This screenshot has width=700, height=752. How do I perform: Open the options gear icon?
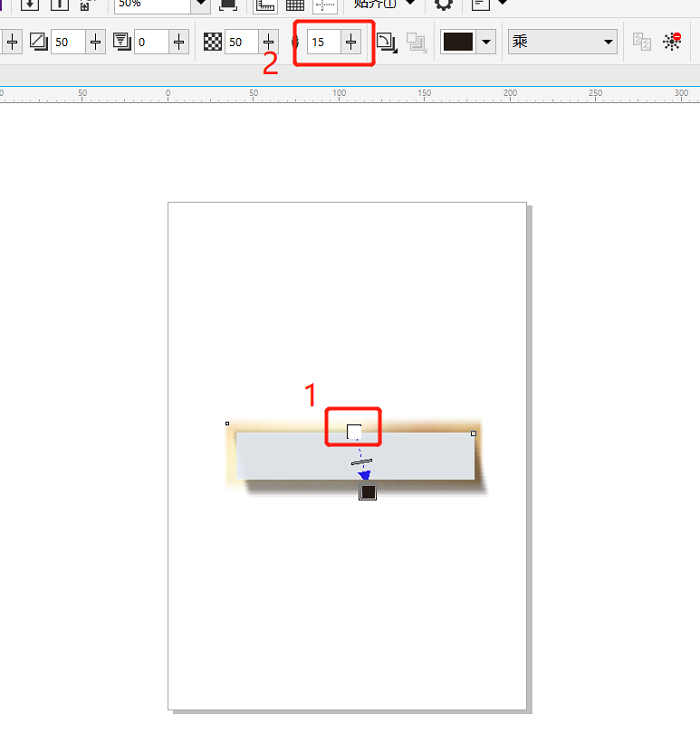tap(443, 5)
